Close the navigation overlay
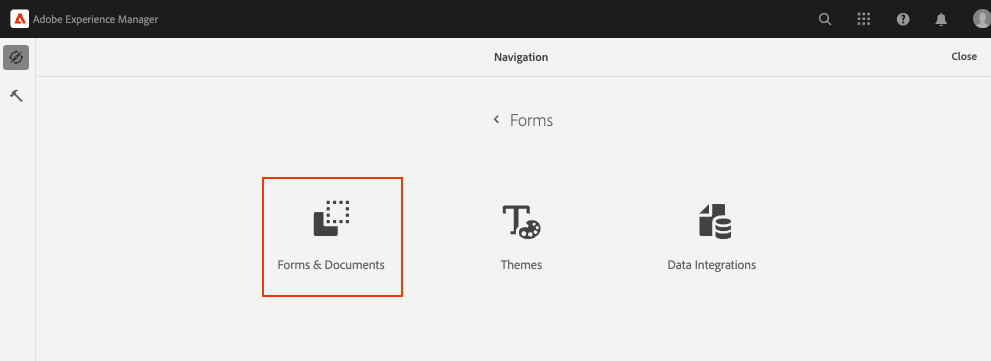This screenshot has width=991, height=361. point(964,56)
